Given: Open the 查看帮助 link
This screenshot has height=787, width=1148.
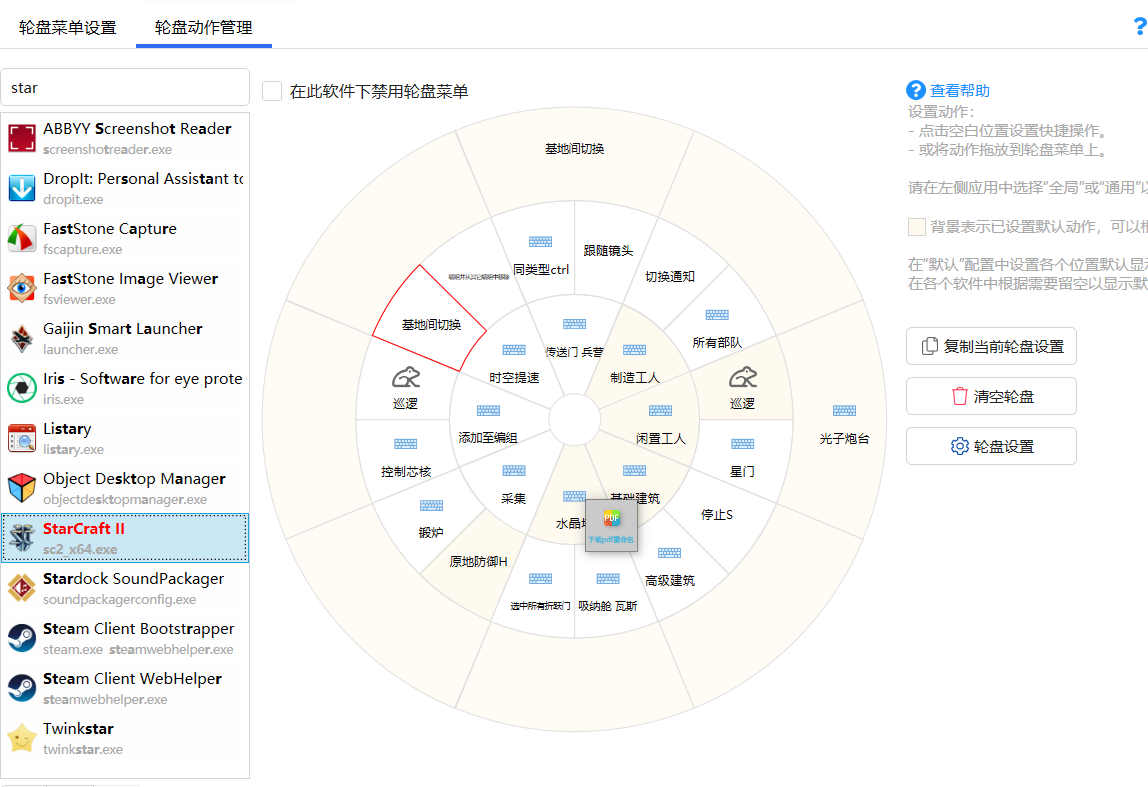Looking at the screenshot, I should click(x=960, y=90).
